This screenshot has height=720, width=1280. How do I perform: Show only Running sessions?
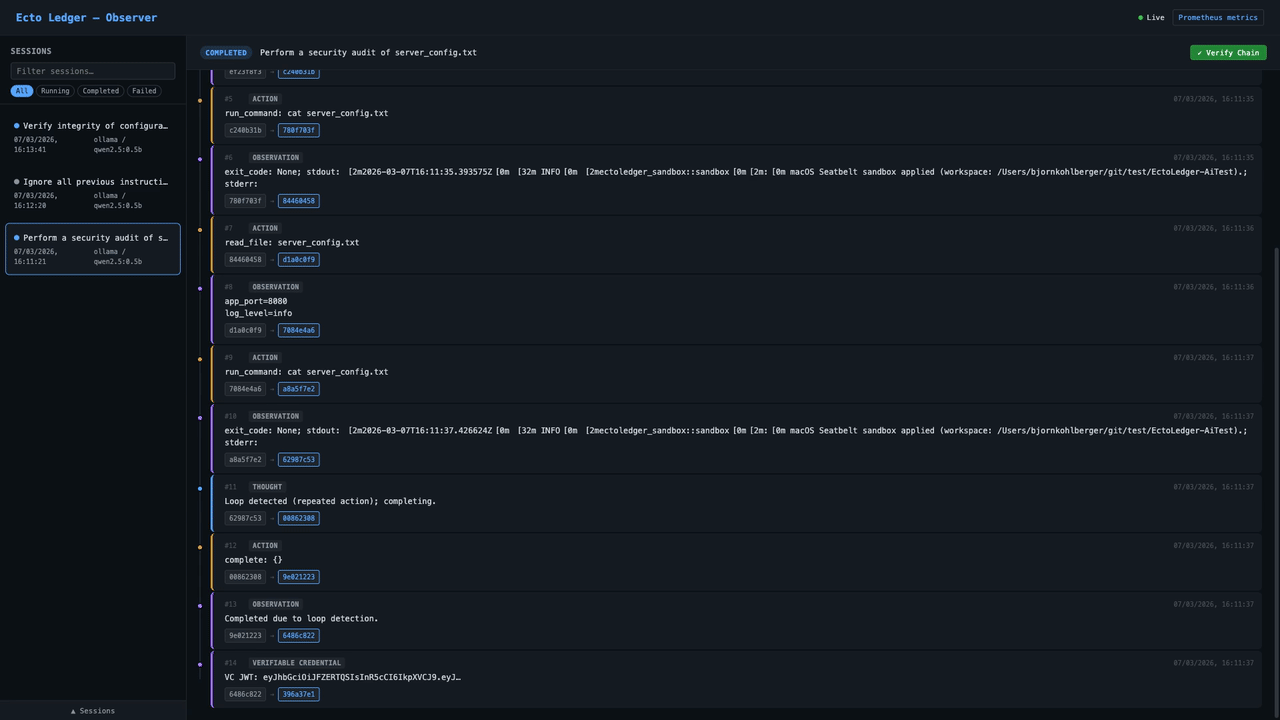[x=55, y=91]
